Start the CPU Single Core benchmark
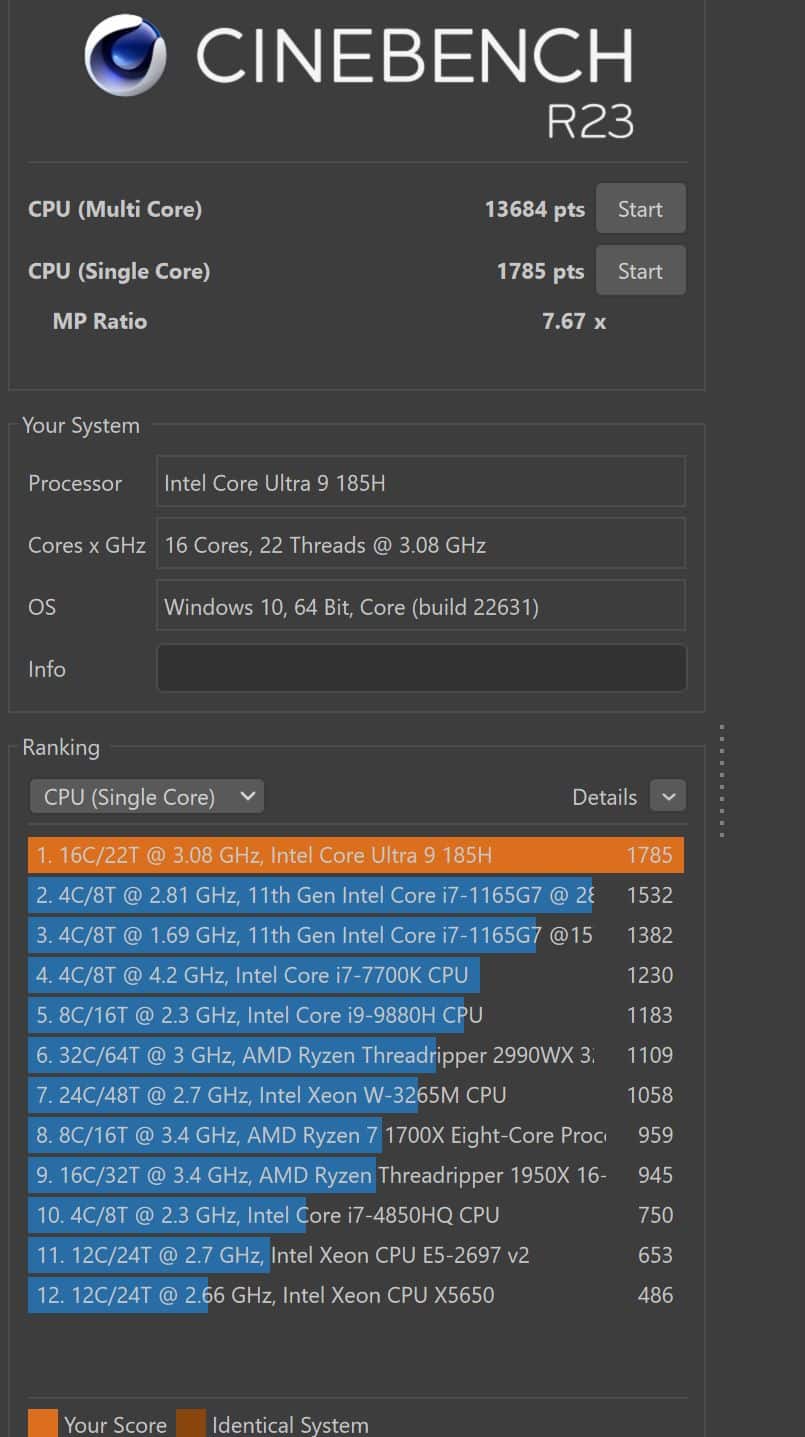Image resolution: width=805 pixels, height=1437 pixels. (x=640, y=271)
